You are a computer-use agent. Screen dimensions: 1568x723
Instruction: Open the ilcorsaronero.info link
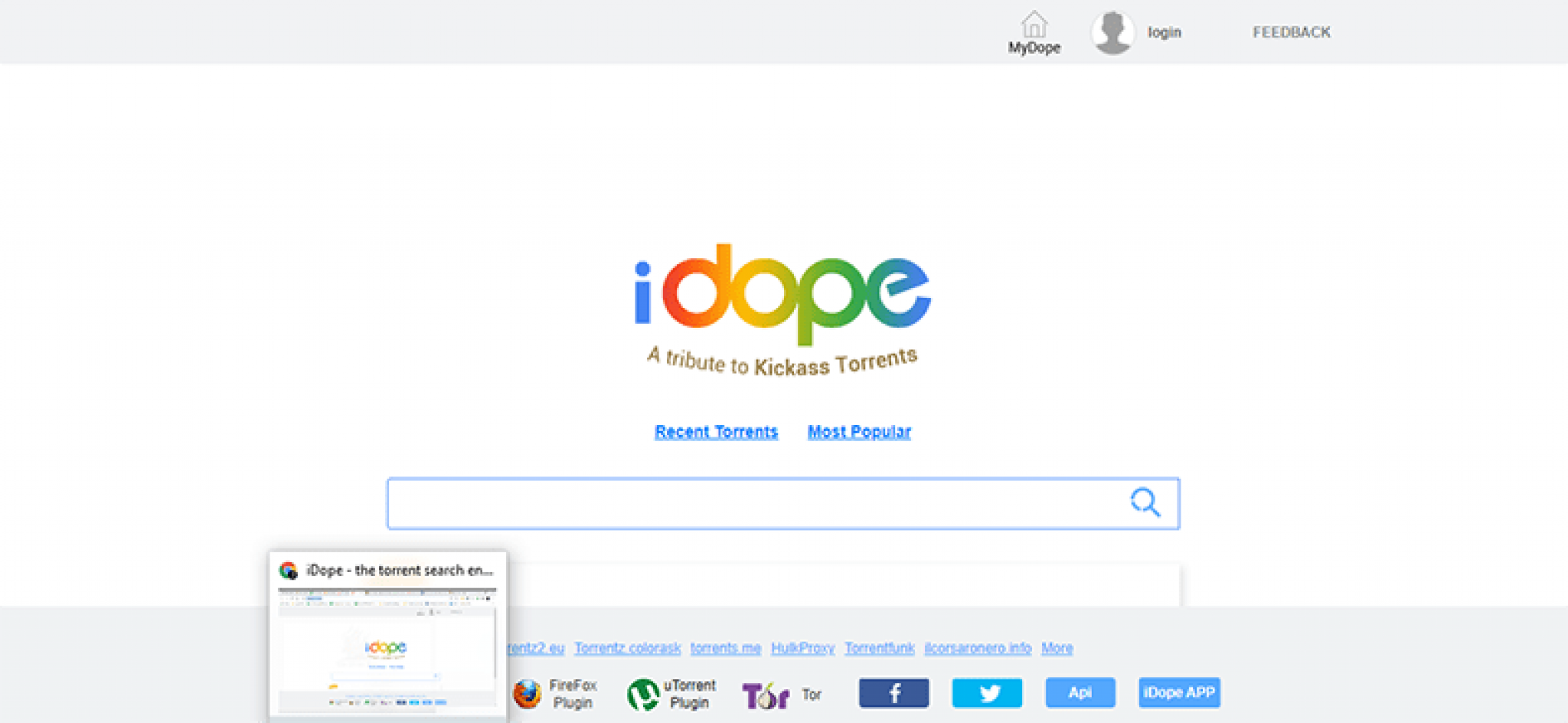coord(978,648)
